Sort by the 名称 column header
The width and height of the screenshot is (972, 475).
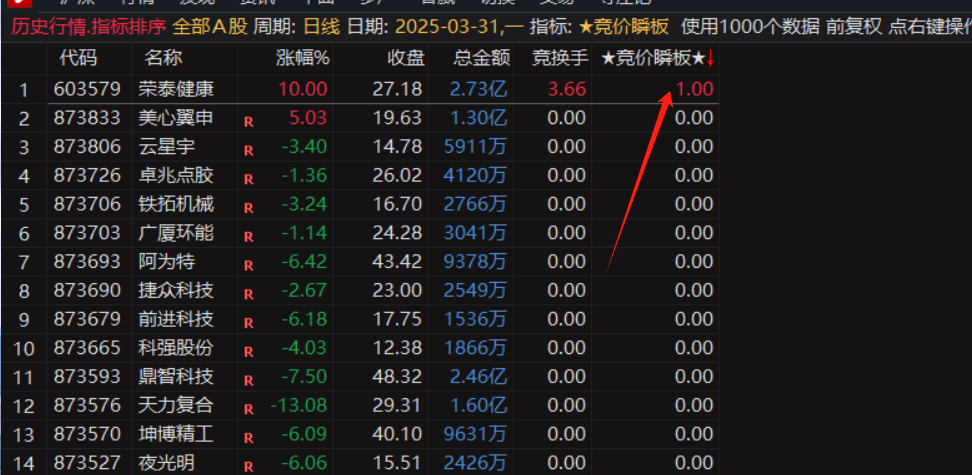click(164, 59)
